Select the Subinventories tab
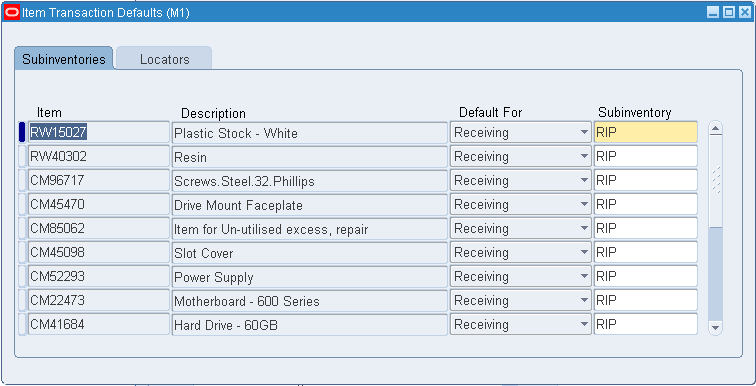 [x=64, y=59]
